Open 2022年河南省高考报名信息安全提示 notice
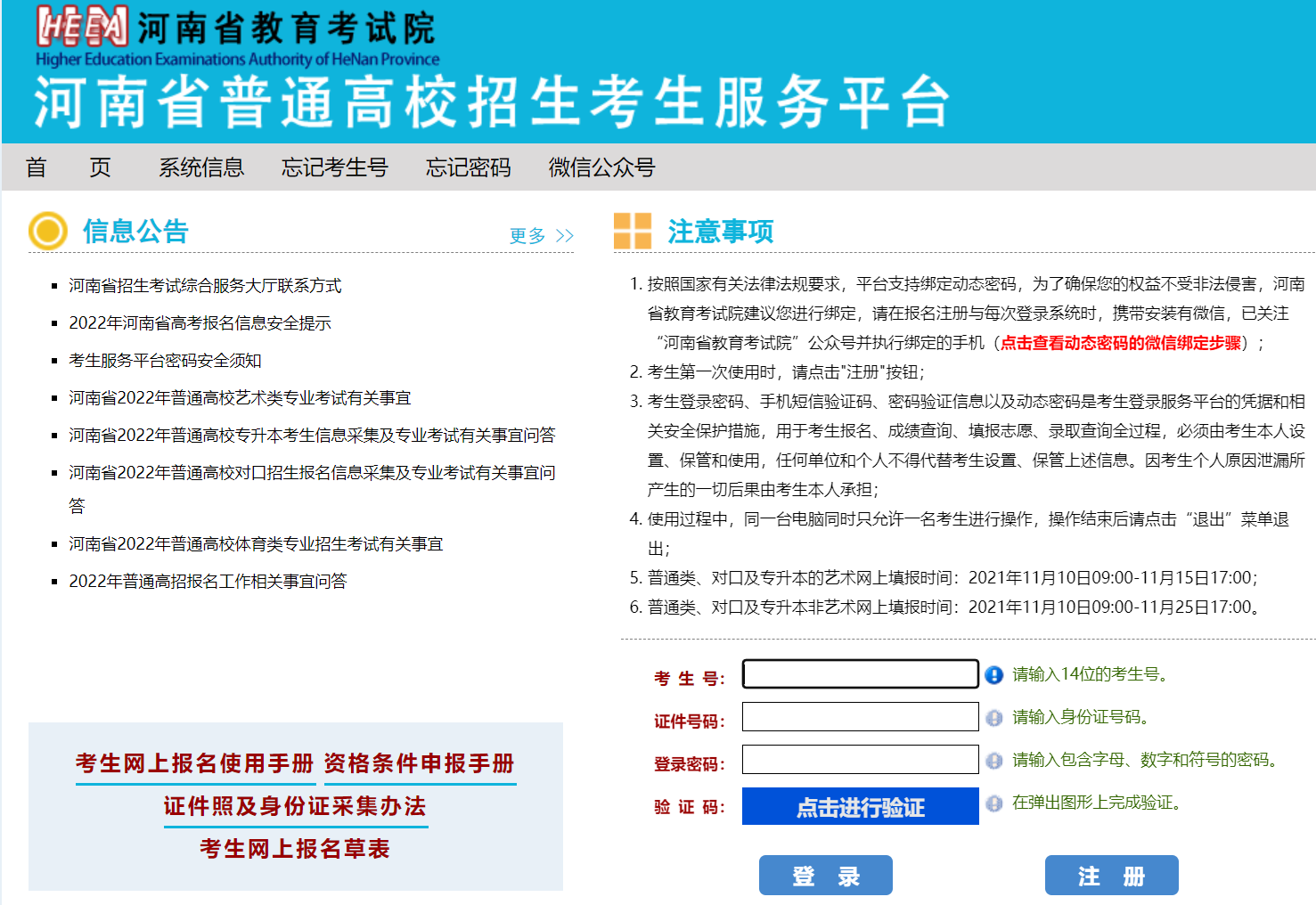The image size is (1316, 905). (x=200, y=323)
